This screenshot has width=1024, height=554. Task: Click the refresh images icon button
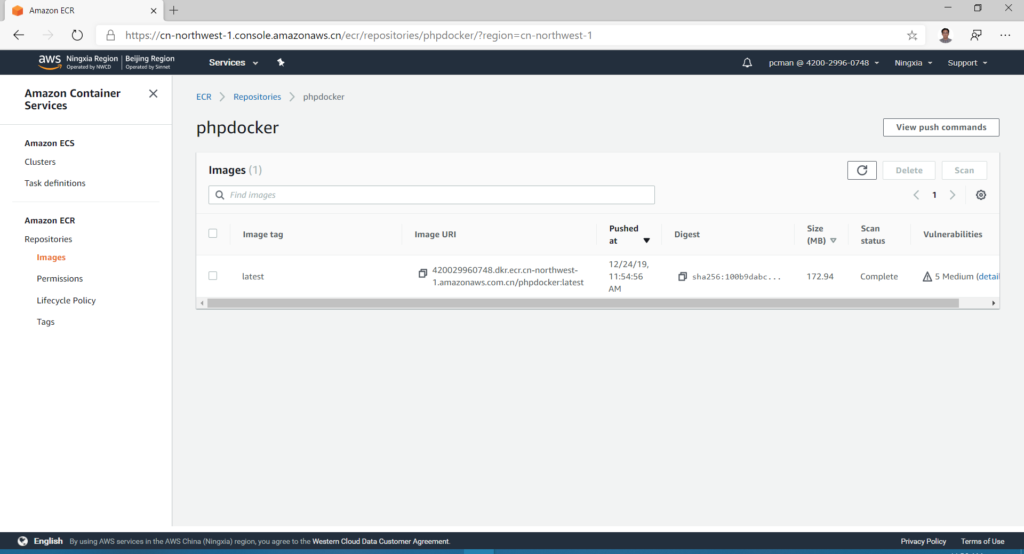tap(862, 171)
